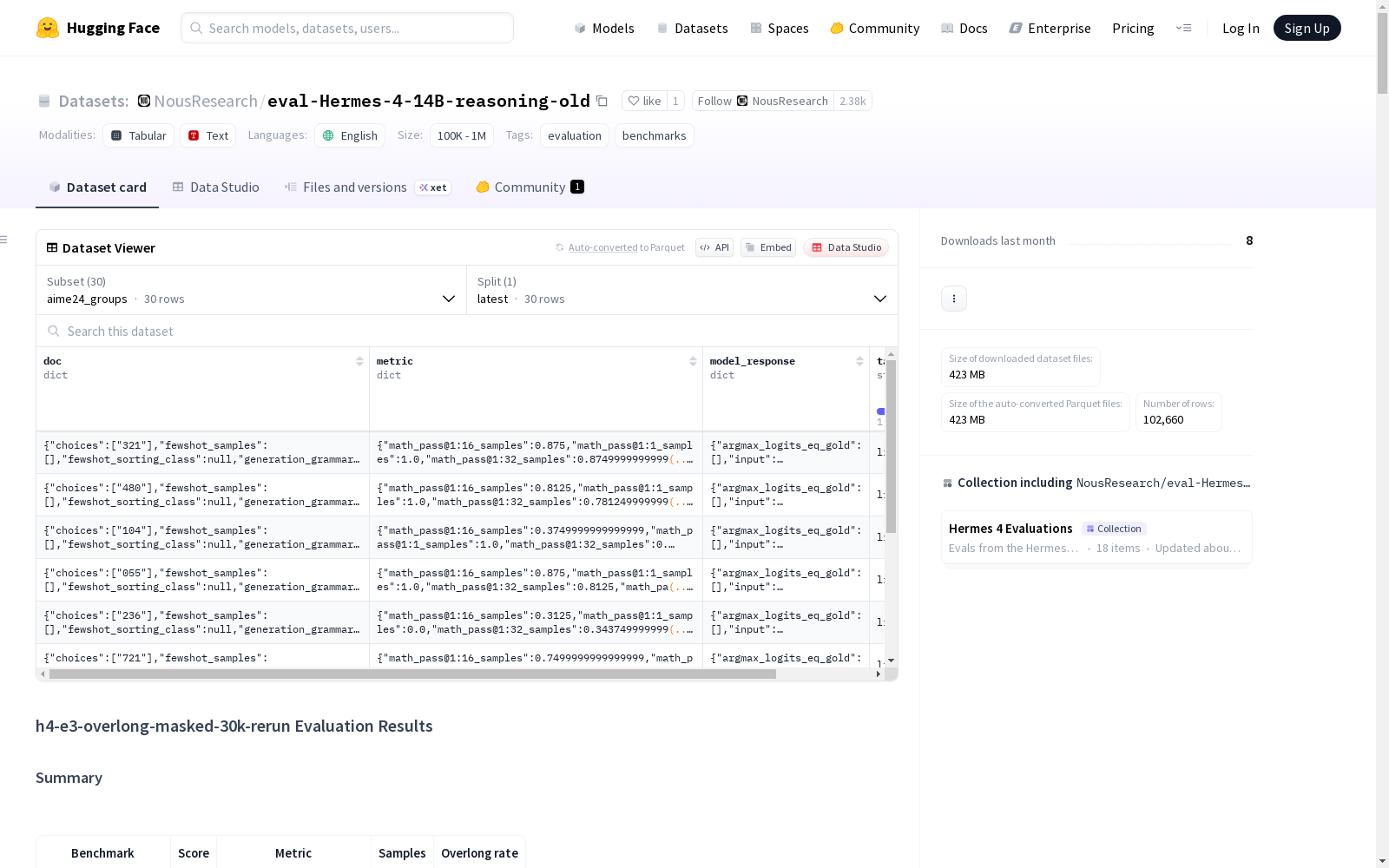Follow NousResearch organization
The image size is (1389, 868).
click(x=762, y=101)
